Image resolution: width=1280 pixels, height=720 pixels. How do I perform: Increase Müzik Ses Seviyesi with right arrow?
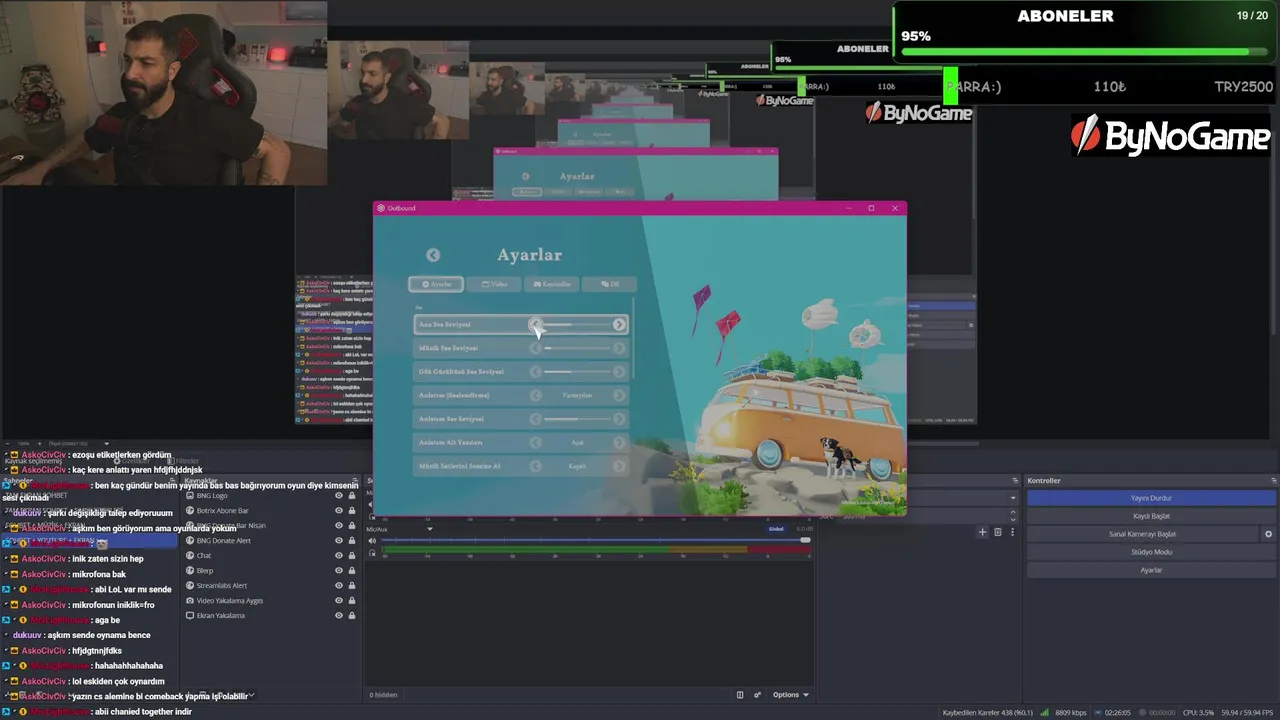(x=619, y=348)
